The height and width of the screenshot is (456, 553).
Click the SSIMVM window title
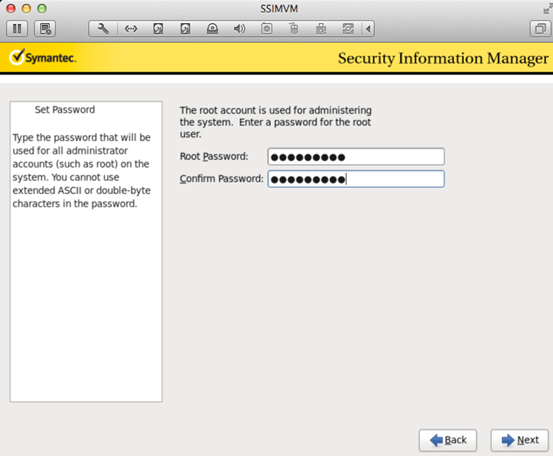click(279, 8)
